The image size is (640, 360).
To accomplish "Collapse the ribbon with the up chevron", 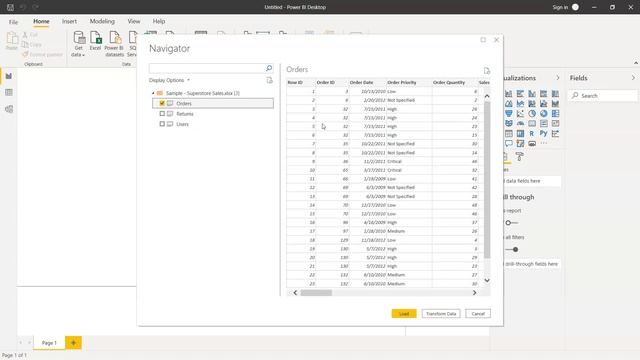I will [636, 63].
